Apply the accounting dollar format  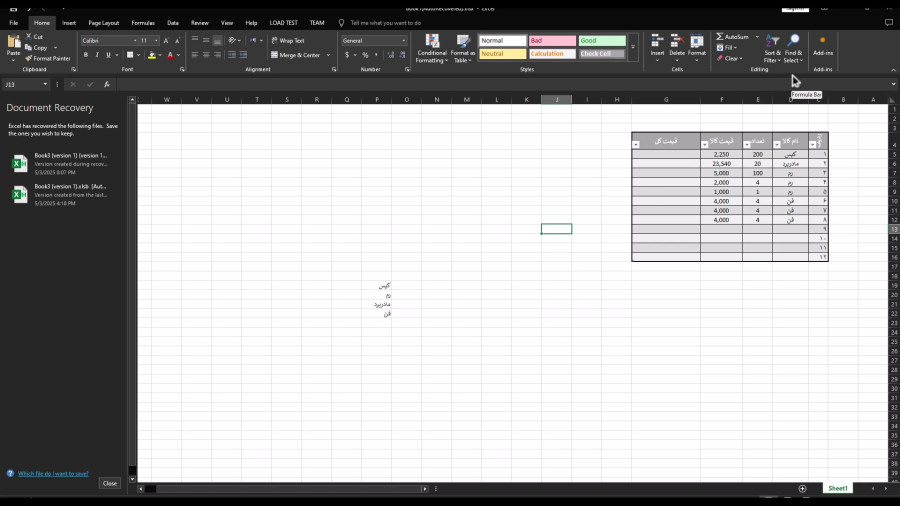click(347, 55)
